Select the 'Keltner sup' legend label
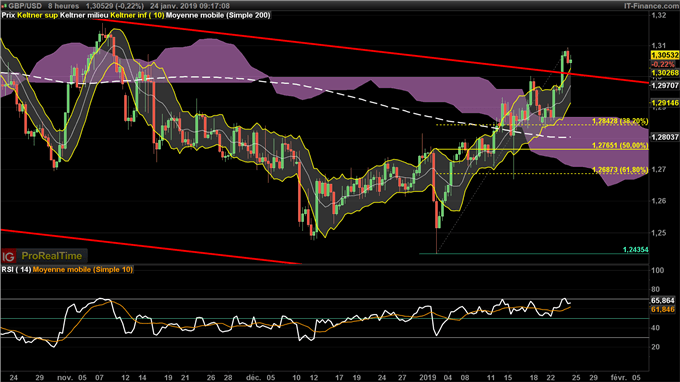This screenshot has width=680, height=382. tap(37, 15)
